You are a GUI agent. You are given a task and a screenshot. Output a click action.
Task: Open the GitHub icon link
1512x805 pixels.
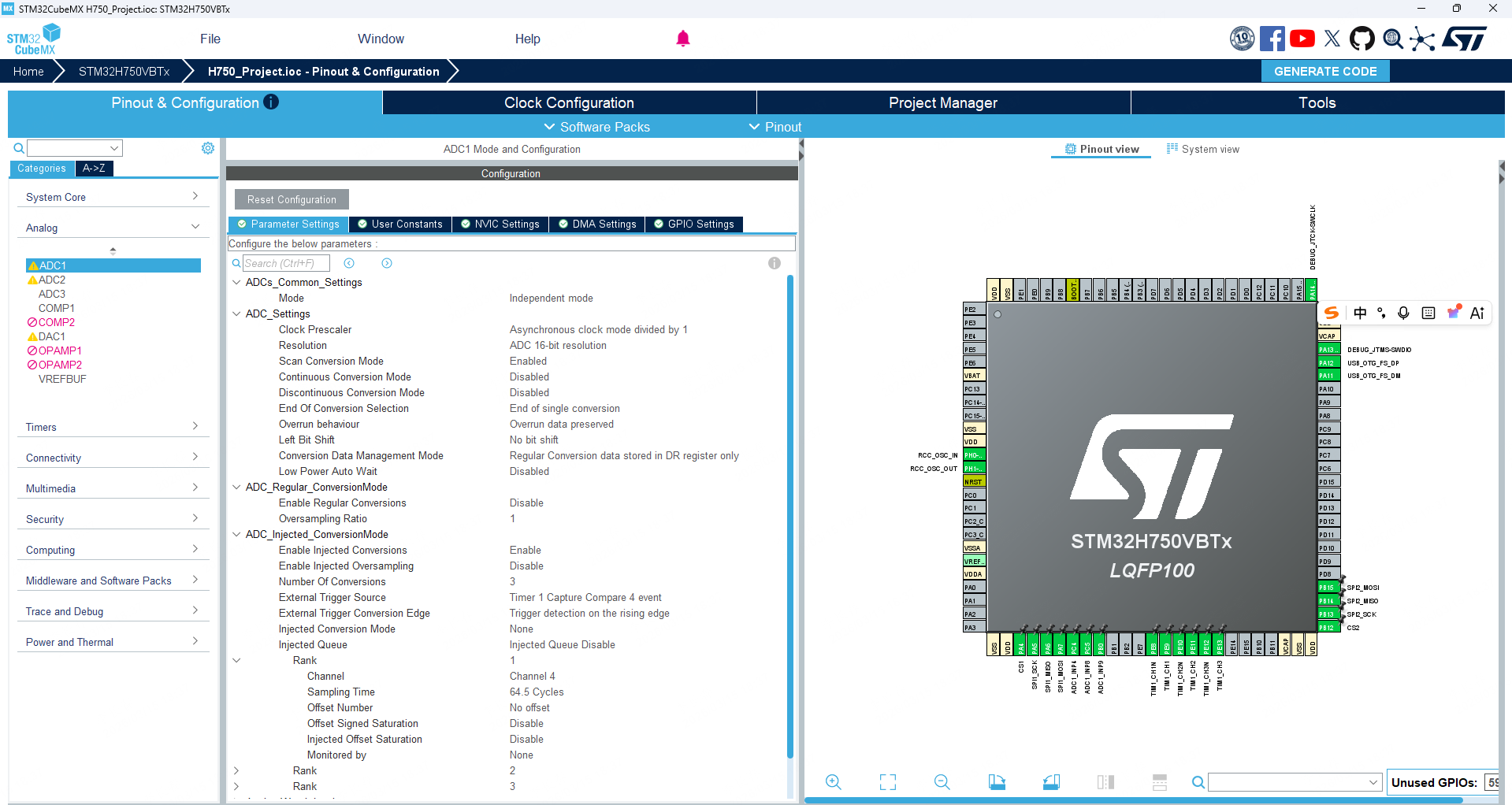point(1362,39)
